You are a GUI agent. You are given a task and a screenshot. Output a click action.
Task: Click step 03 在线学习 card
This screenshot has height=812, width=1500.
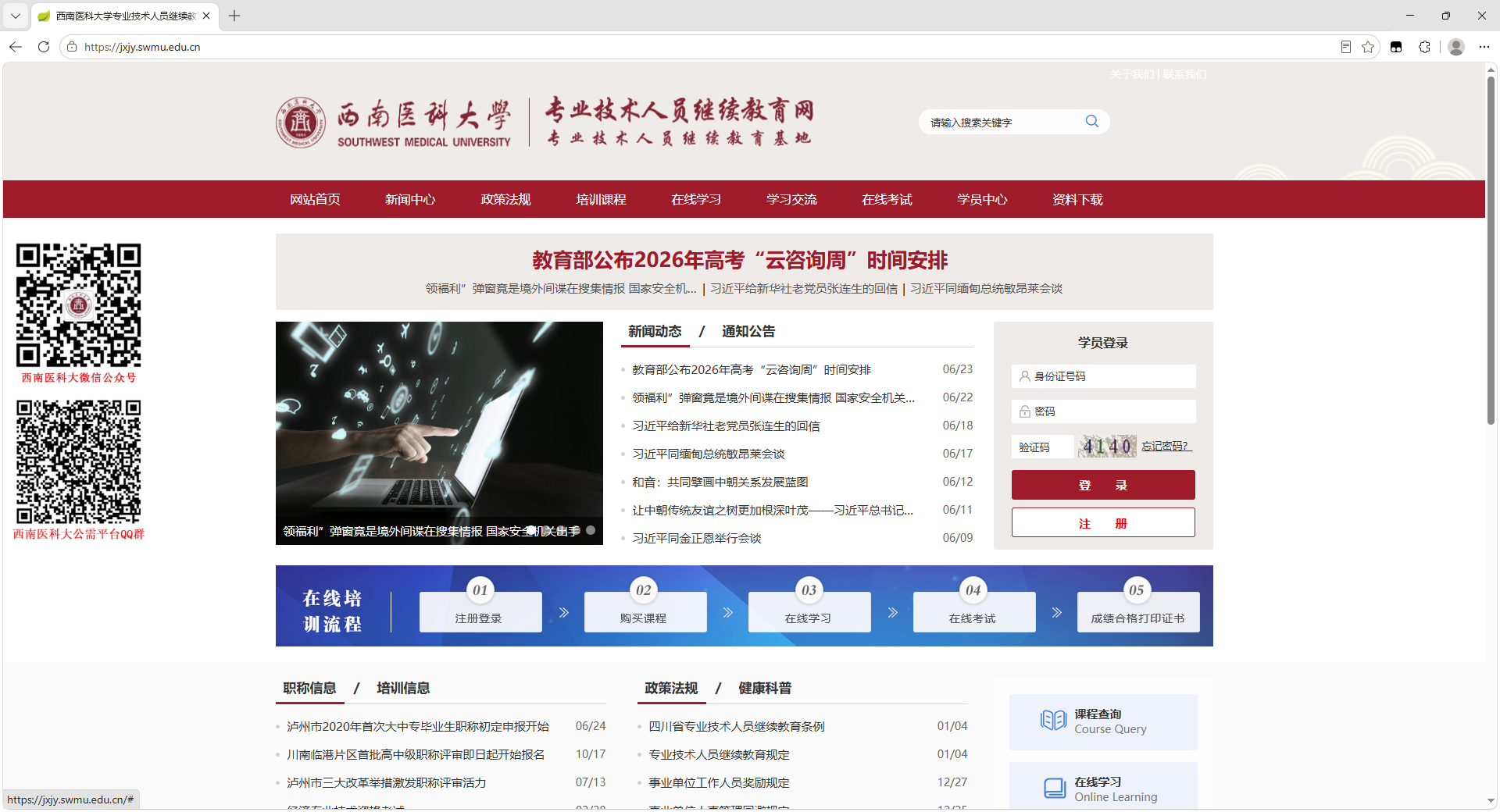click(809, 611)
